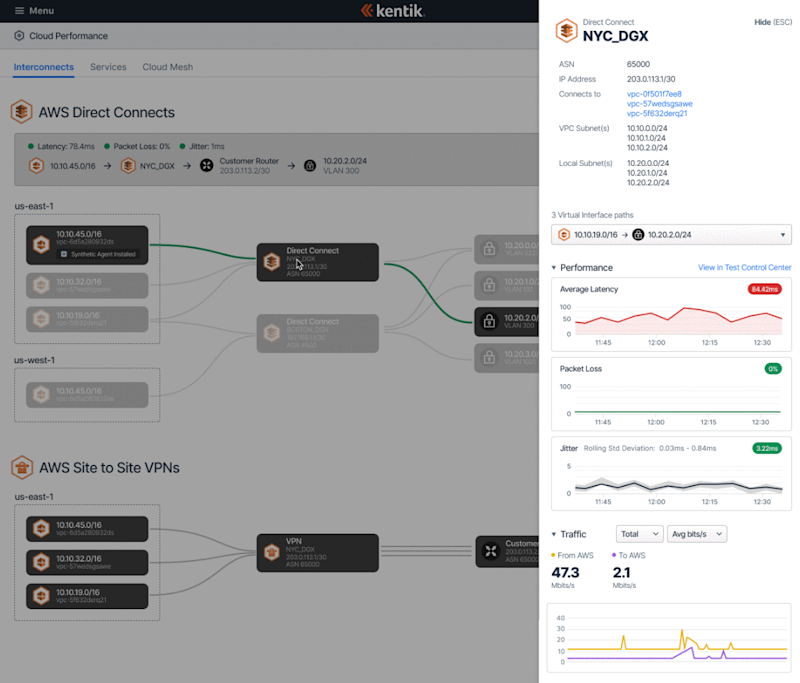Click the Packet Loss: 0% summary text
Screen dimensions: 800x683
click(142, 146)
